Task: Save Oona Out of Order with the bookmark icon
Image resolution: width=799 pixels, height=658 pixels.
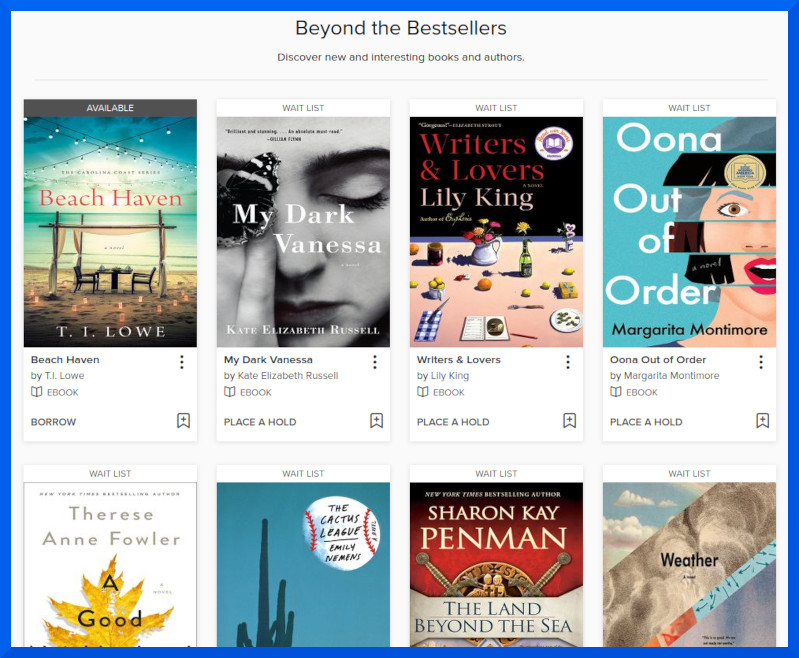Action: pyautogui.click(x=763, y=420)
